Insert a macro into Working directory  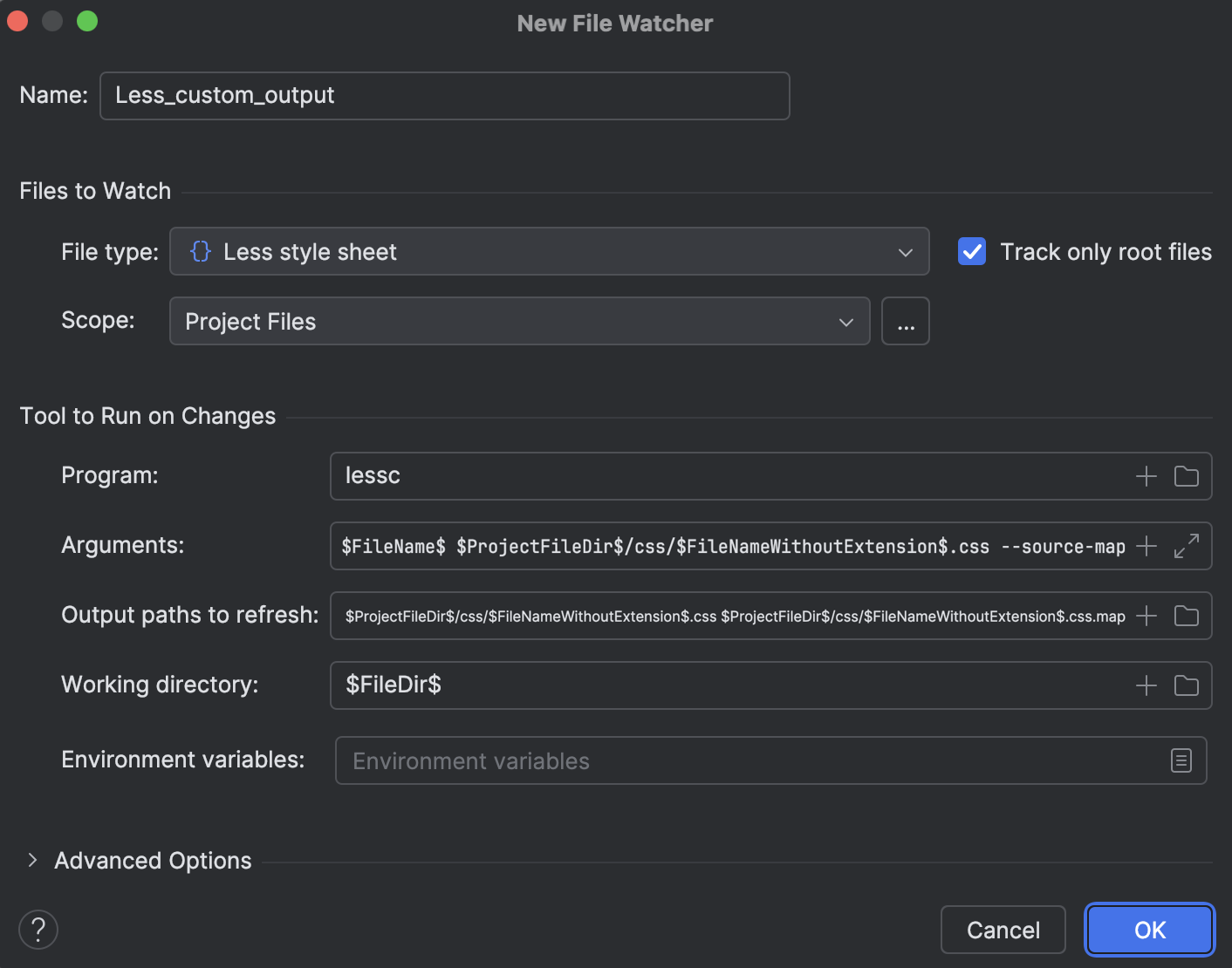[x=1146, y=685]
